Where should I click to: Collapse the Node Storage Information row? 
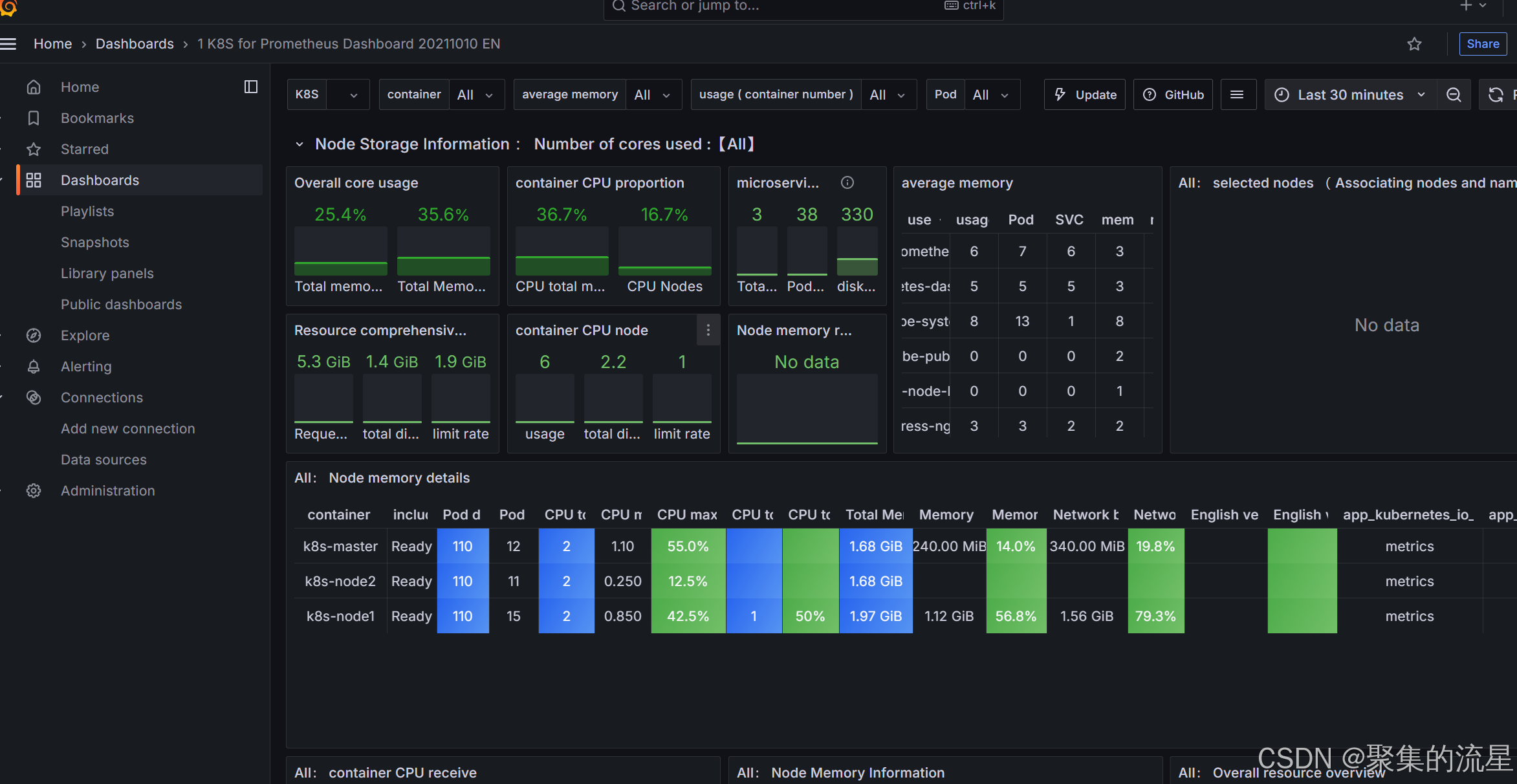[300, 144]
